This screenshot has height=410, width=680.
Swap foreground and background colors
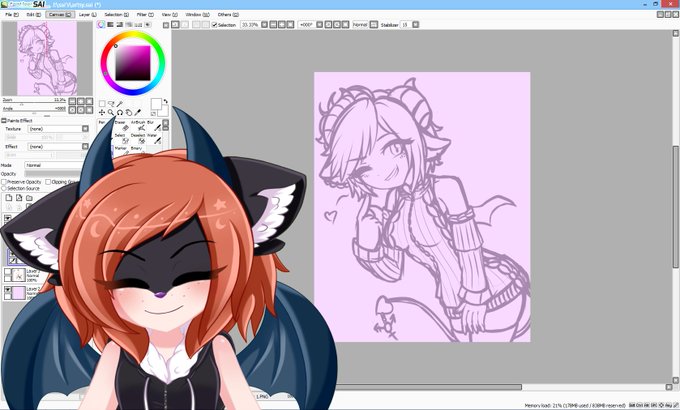click(165, 101)
